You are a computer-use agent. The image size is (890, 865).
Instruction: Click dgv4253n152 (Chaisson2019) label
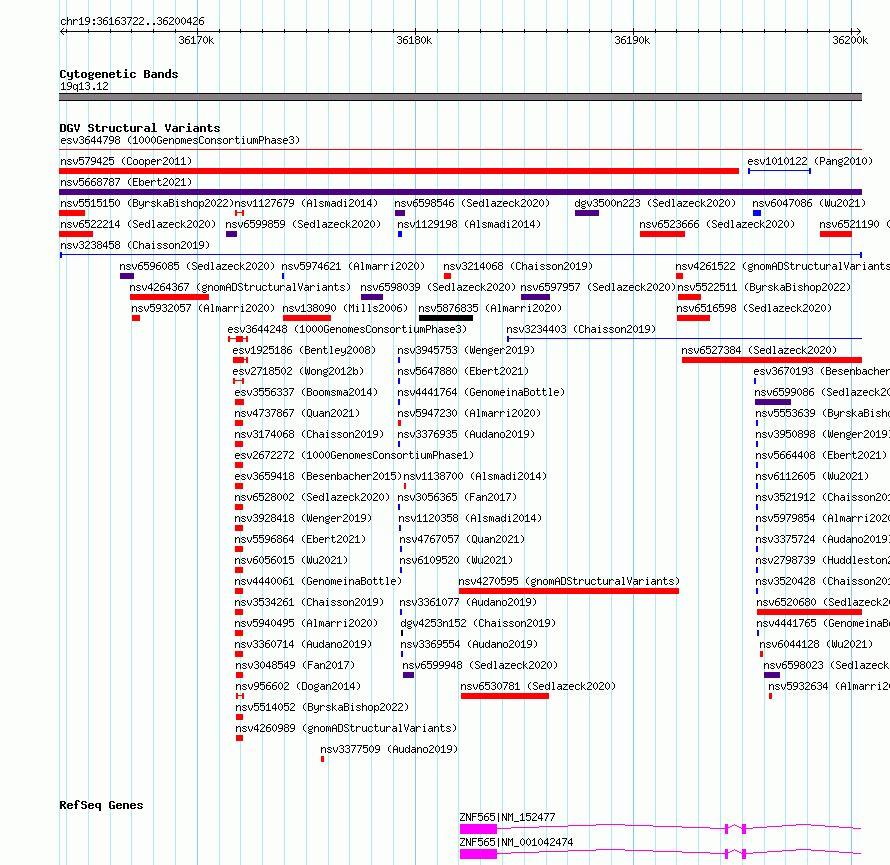tap(478, 623)
